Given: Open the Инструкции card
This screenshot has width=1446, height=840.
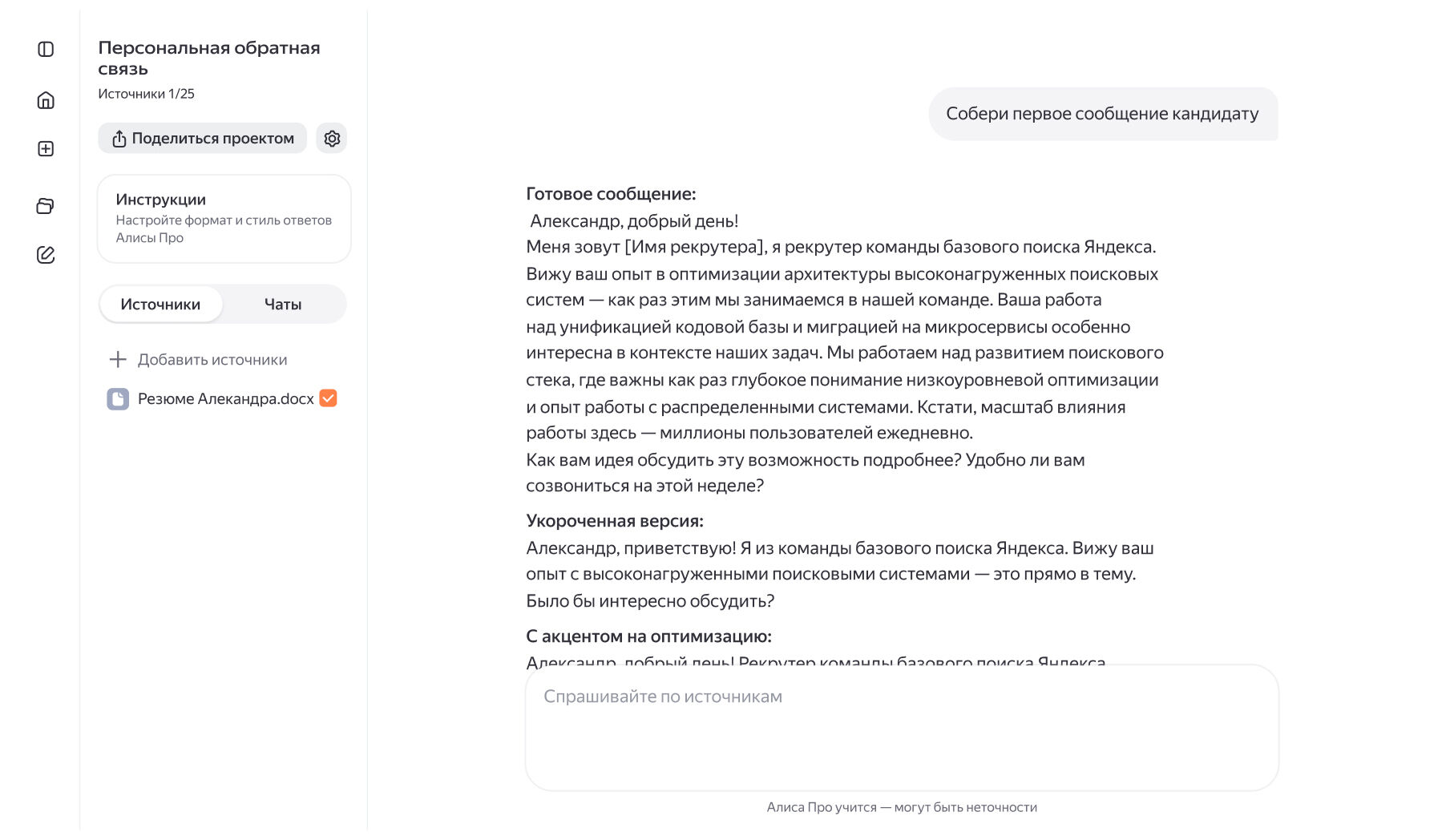Looking at the screenshot, I should point(224,219).
